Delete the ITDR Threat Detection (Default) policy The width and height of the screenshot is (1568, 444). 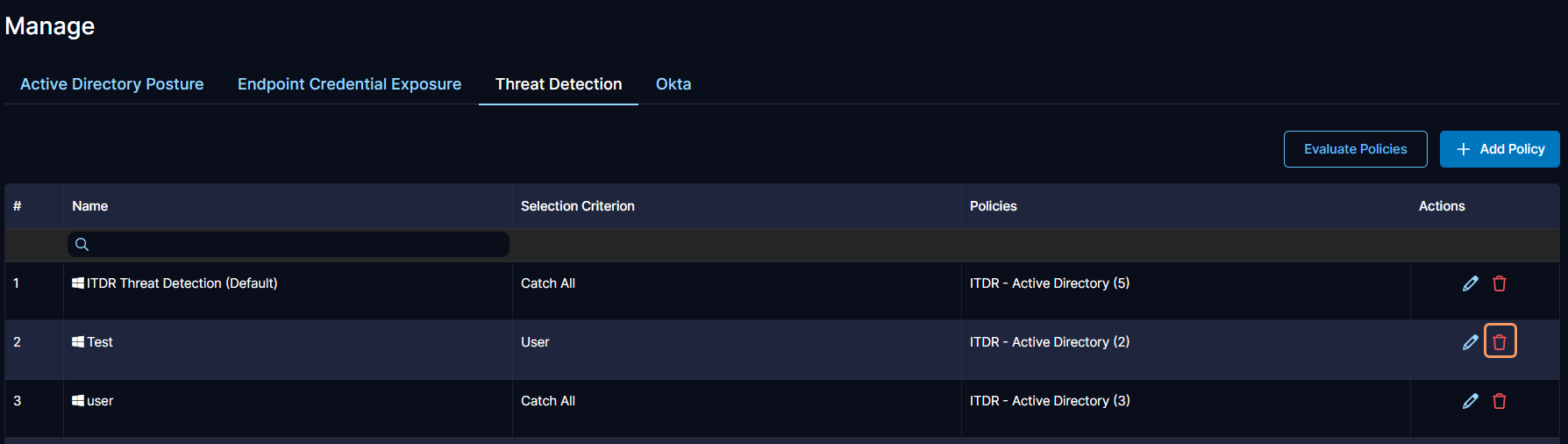1500,283
